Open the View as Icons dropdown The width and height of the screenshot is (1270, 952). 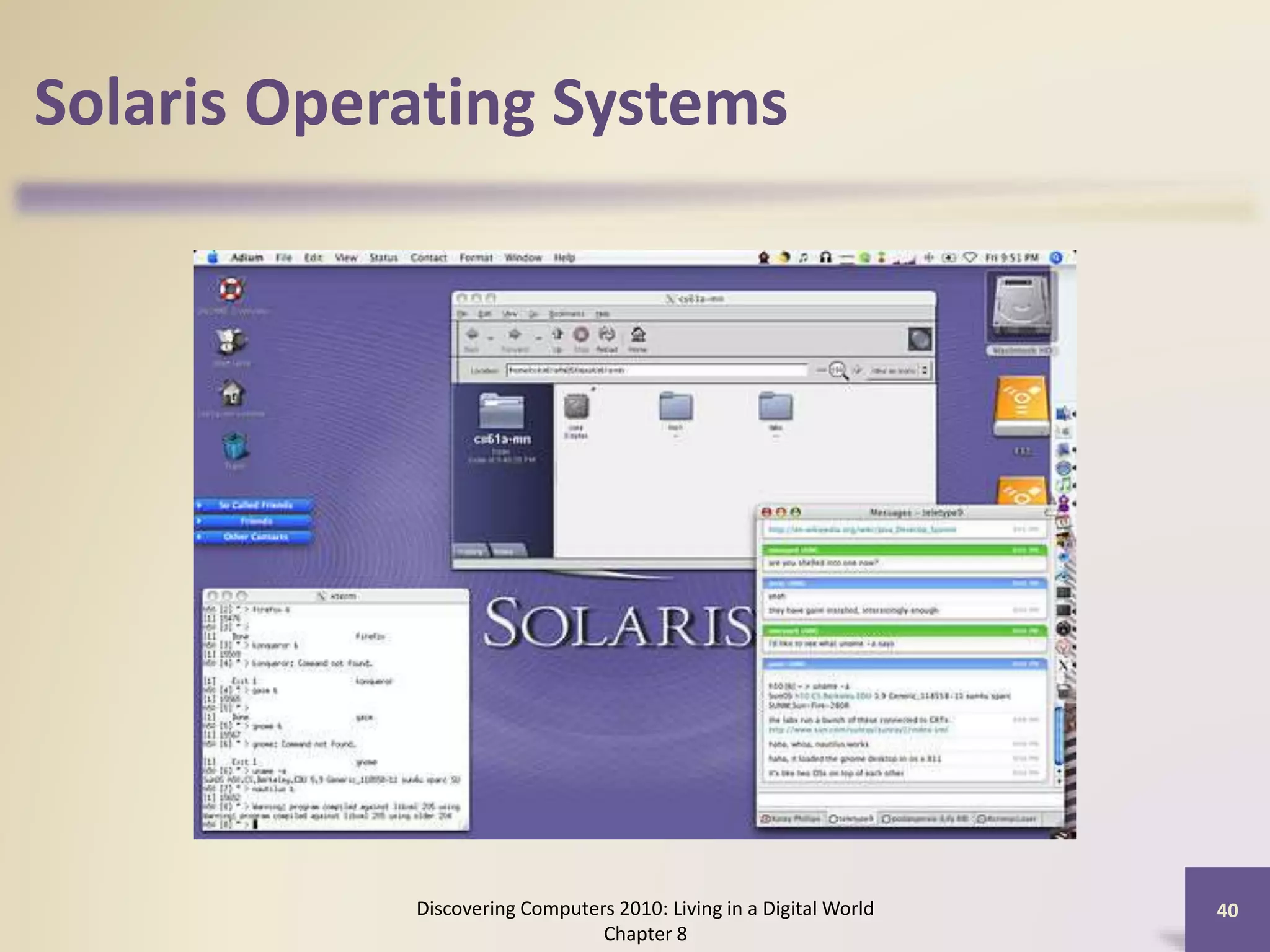899,371
